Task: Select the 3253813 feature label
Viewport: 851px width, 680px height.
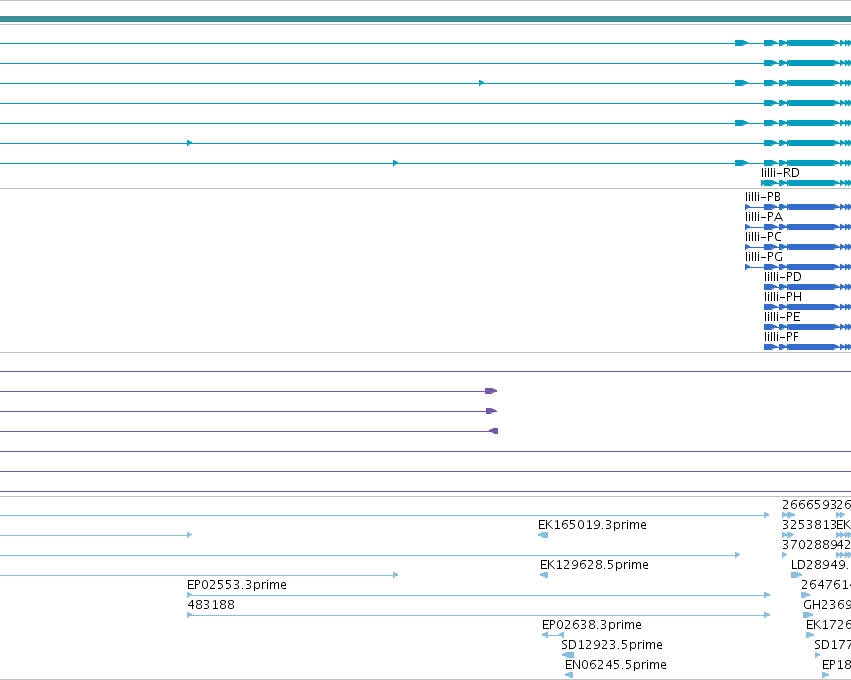Action: coord(809,525)
